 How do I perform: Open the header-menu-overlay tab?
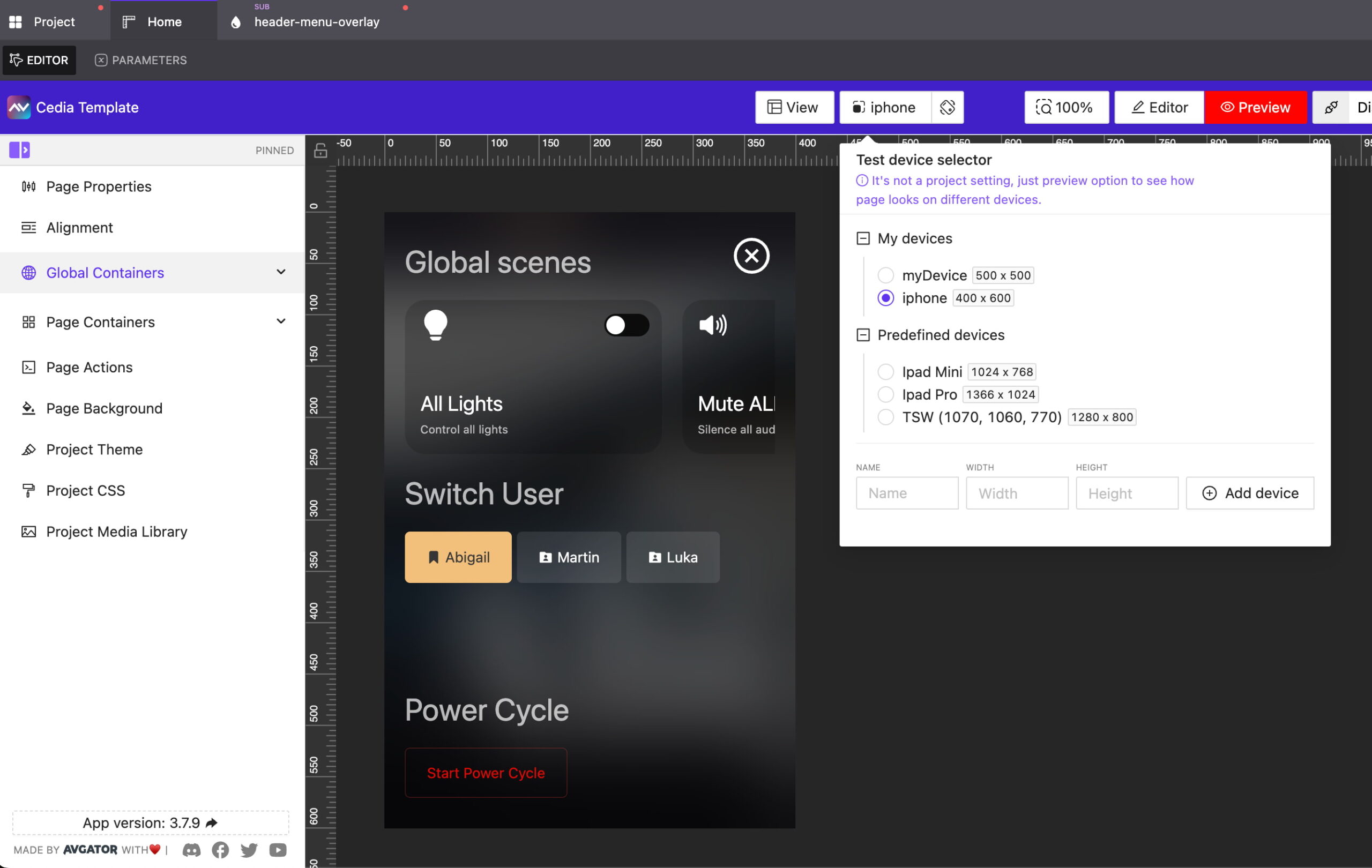point(317,21)
